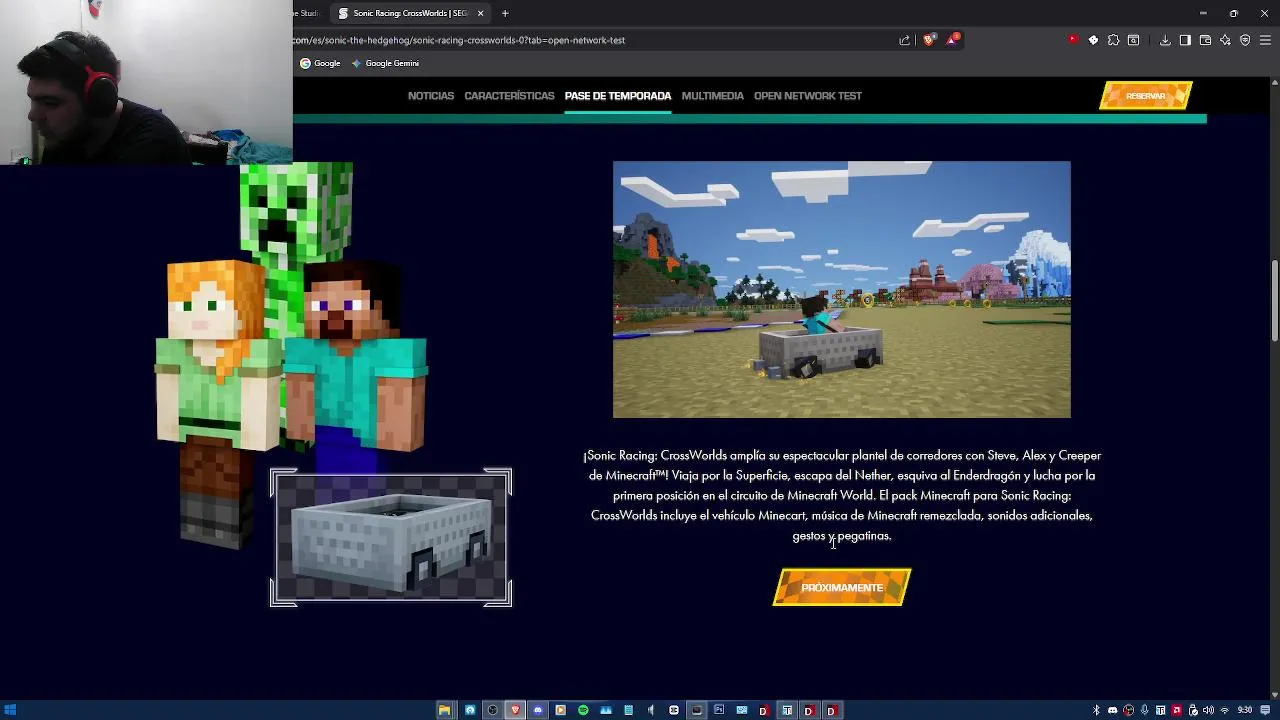
Task: Go to NOTICIAS section
Action: 431,96
